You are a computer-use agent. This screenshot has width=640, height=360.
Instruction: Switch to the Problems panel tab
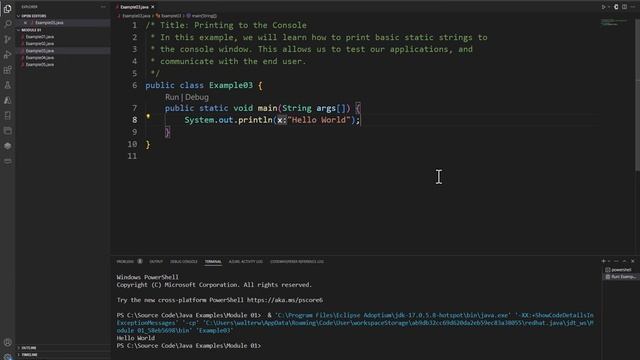pos(125,262)
